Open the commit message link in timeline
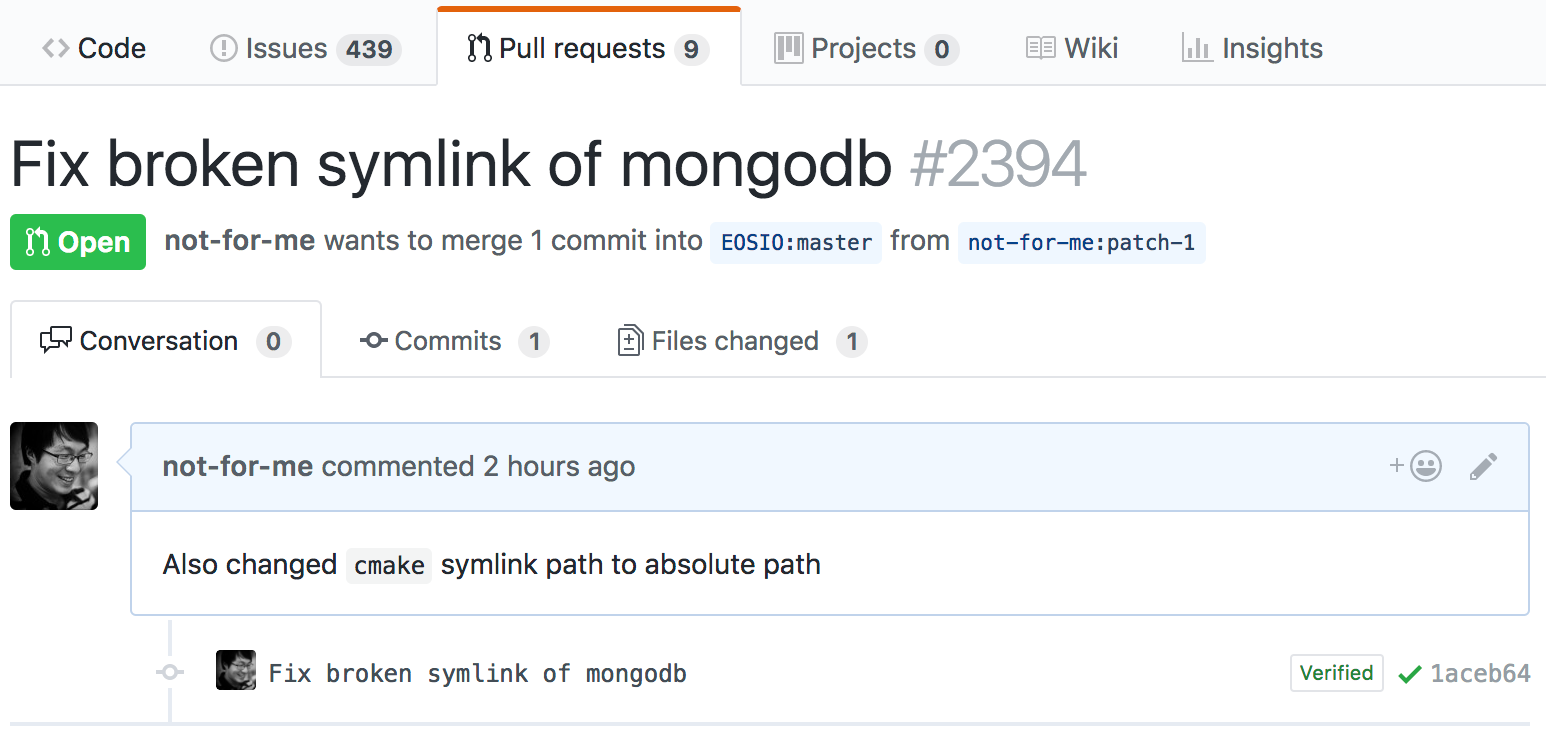Image resolution: width=1546 pixels, height=742 pixels. pos(478,674)
